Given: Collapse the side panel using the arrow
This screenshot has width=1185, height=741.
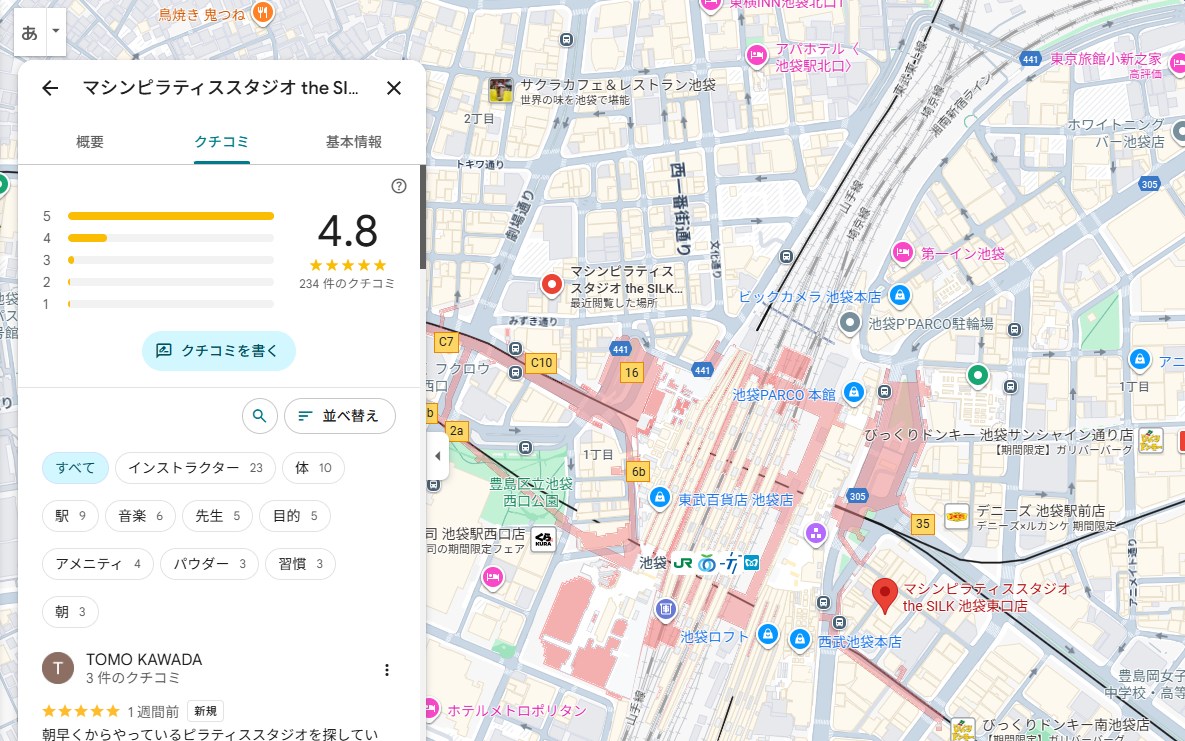Looking at the screenshot, I should click(437, 456).
